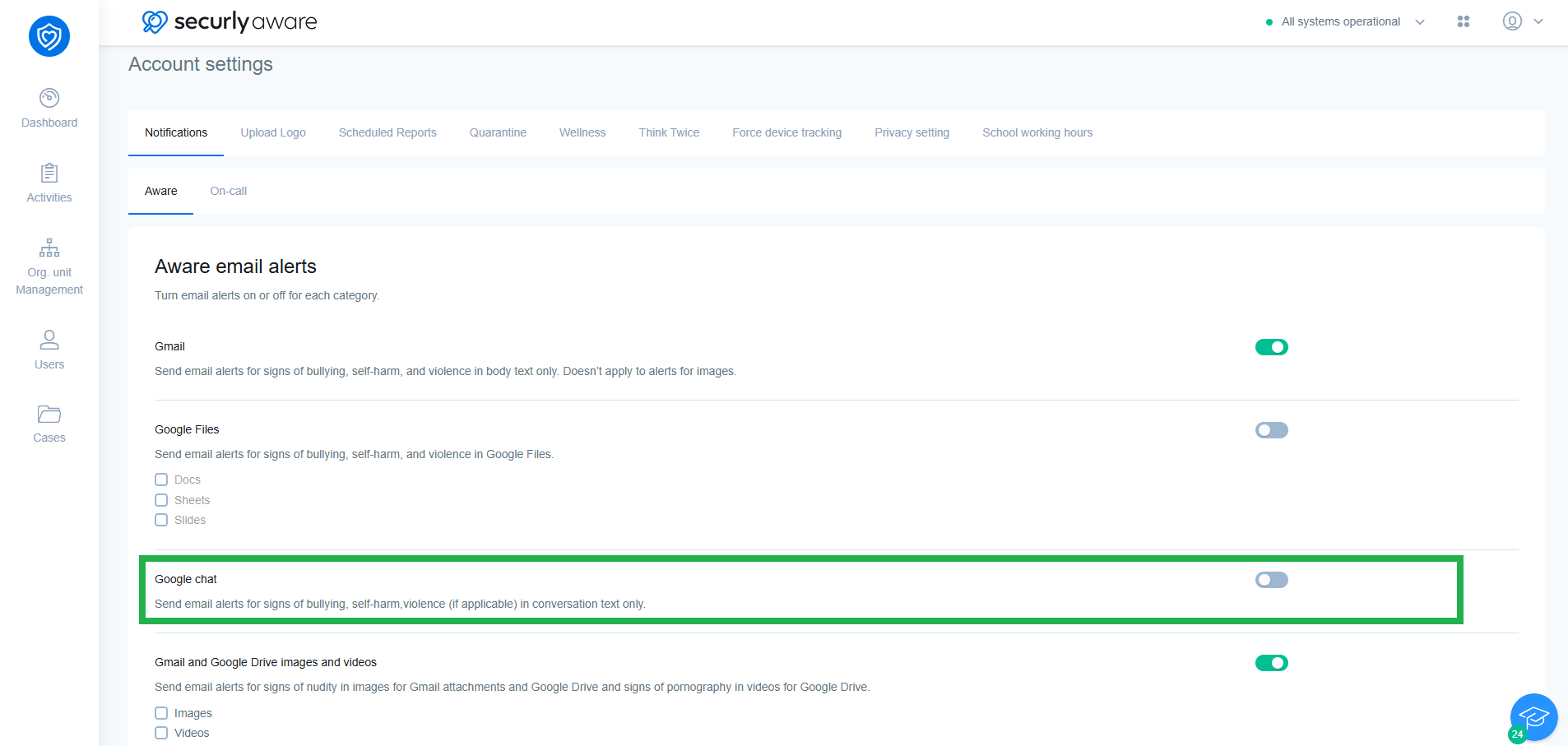
Task: Click 'Turn email alerts on or off' description
Action: [267, 295]
